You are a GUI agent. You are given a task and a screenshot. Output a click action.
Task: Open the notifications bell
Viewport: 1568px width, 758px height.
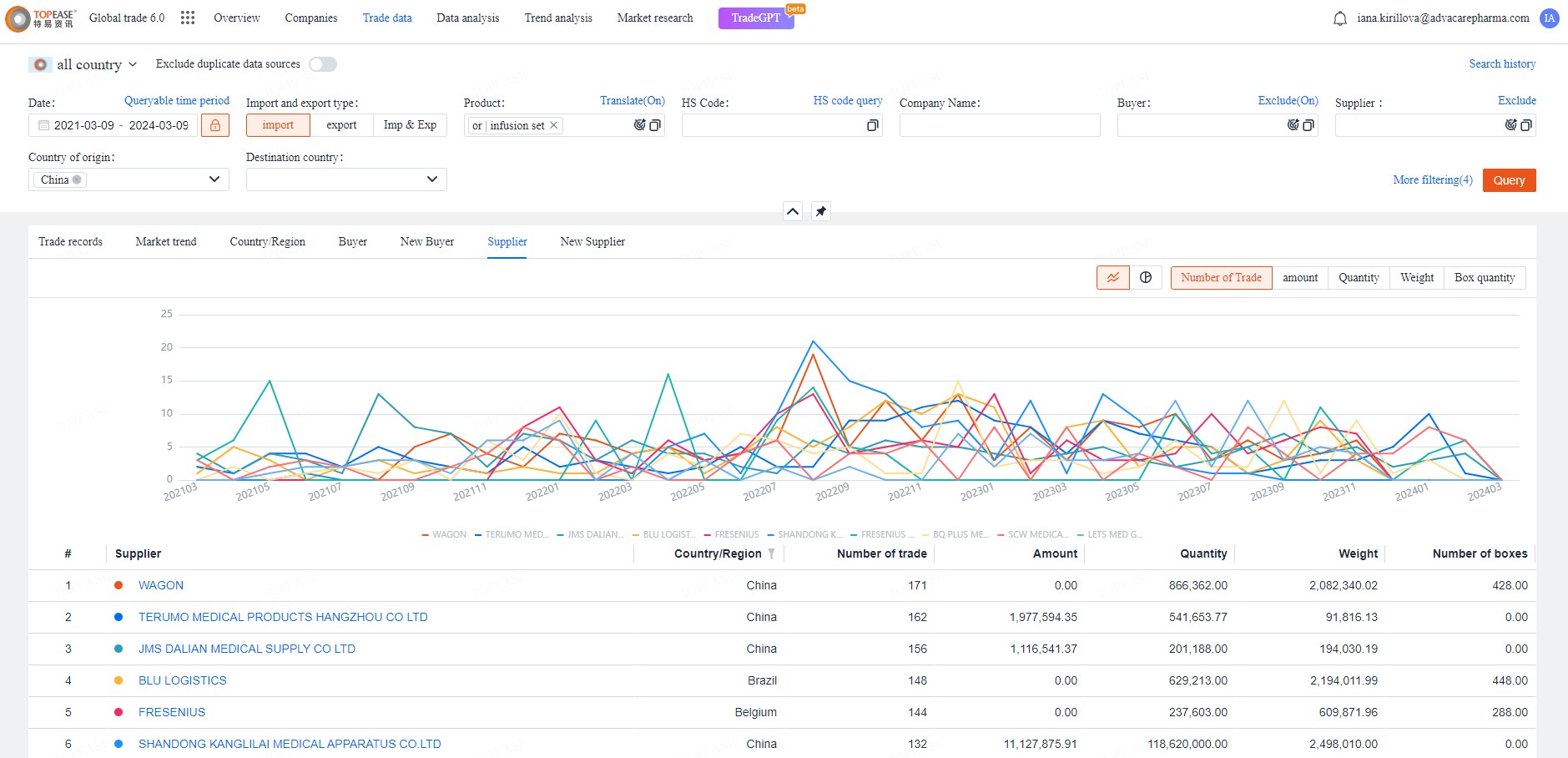pyautogui.click(x=1340, y=18)
